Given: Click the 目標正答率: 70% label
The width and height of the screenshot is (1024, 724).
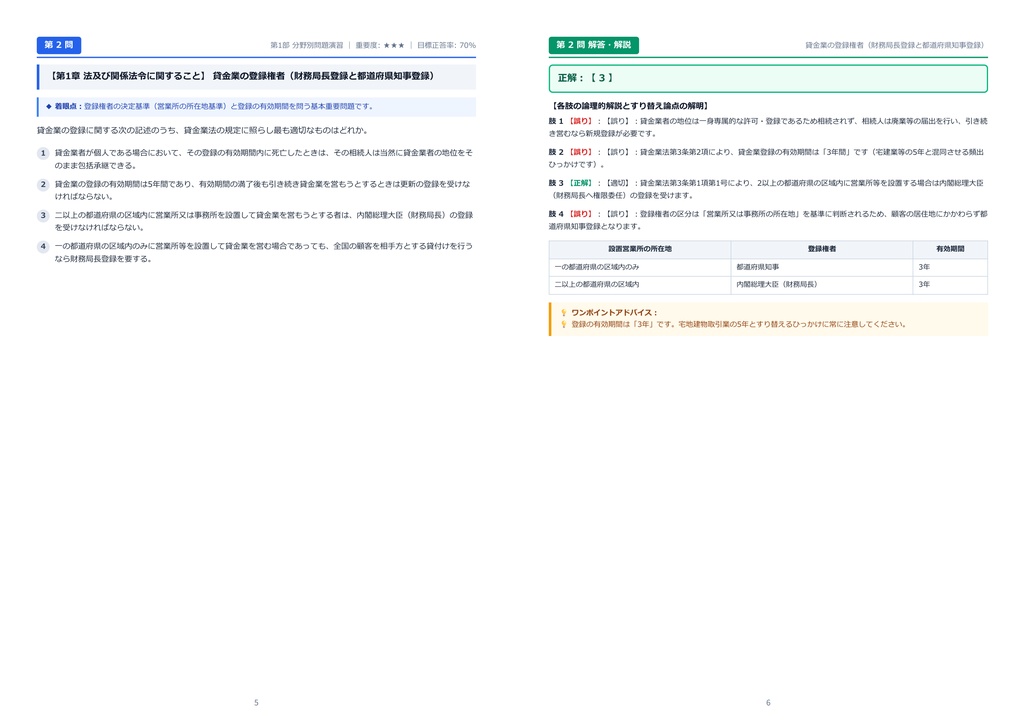Looking at the screenshot, I should pyautogui.click(x=446, y=45).
